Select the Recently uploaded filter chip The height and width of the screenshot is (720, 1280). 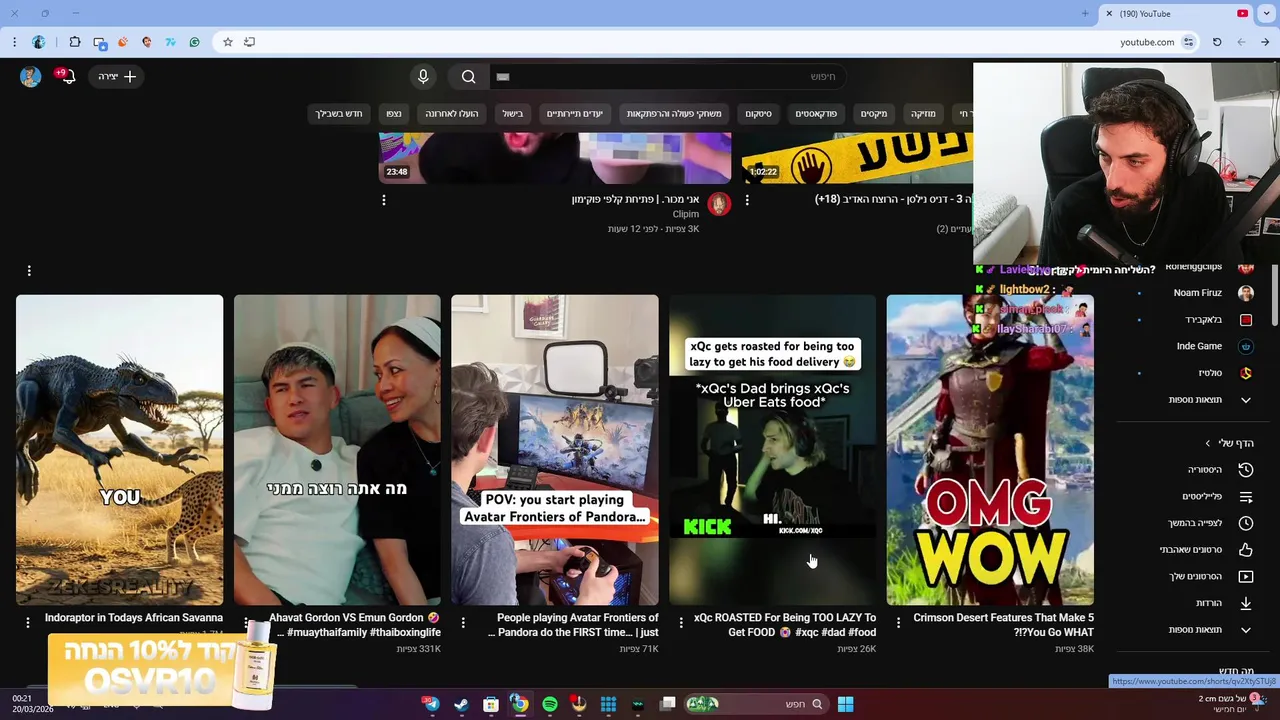point(452,114)
